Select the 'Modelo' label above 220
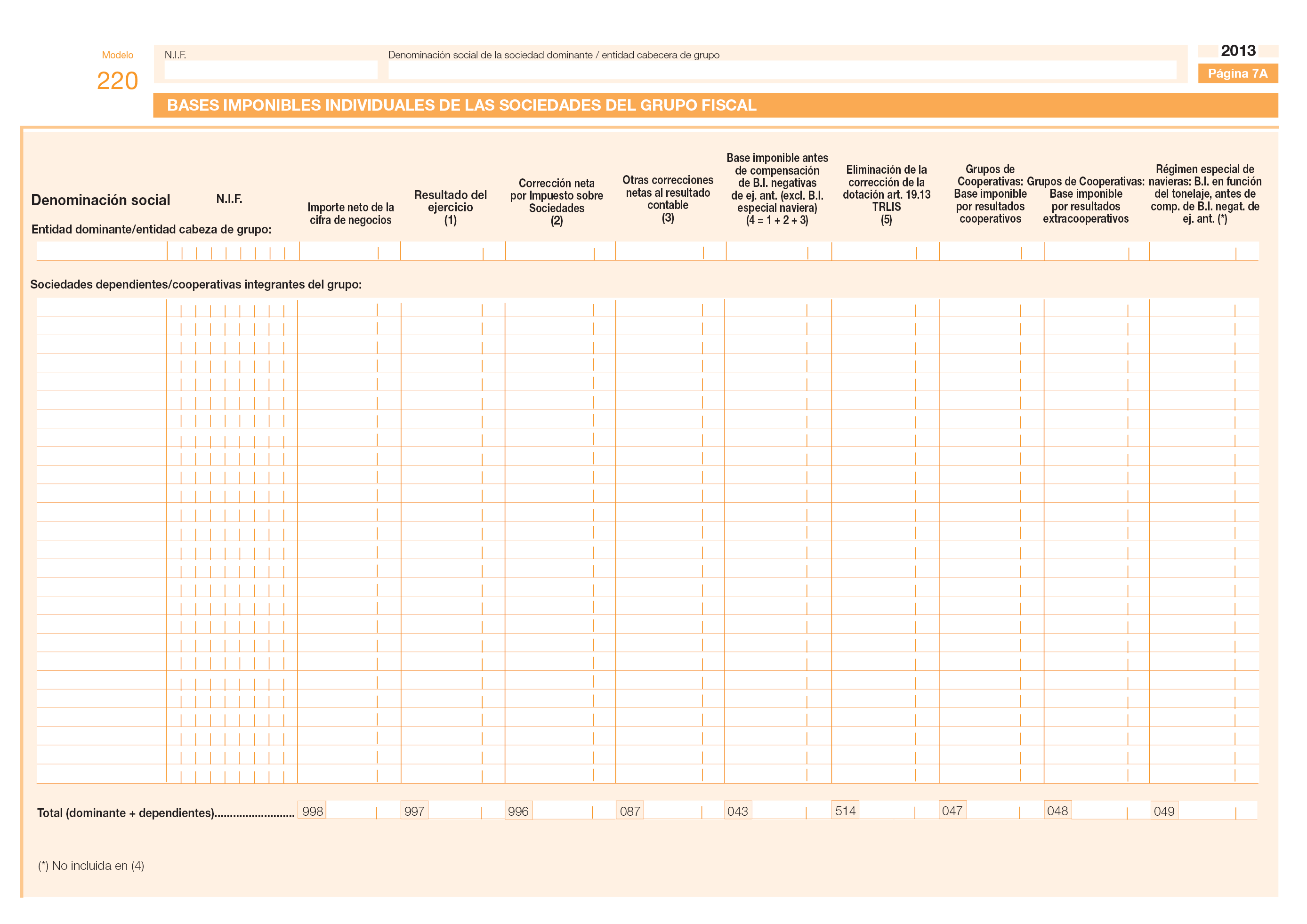1307x924 pixels. [117, 55]
